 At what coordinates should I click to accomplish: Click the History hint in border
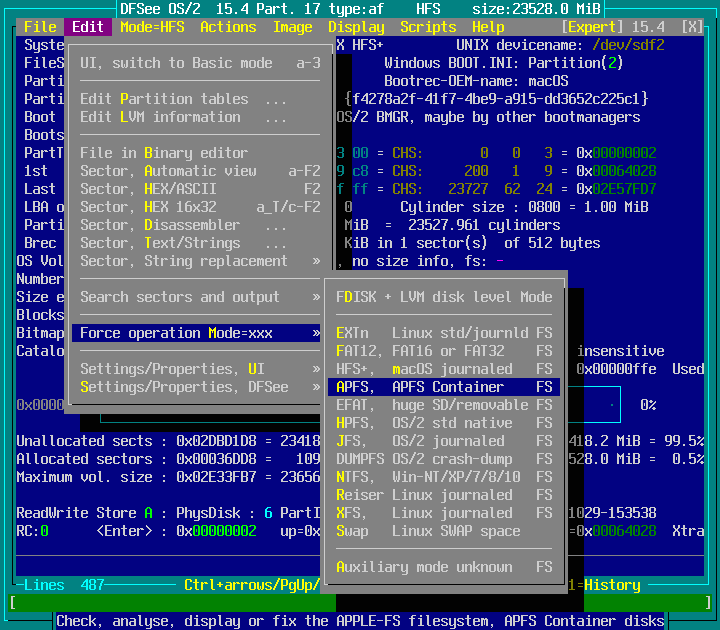point(604,585)
